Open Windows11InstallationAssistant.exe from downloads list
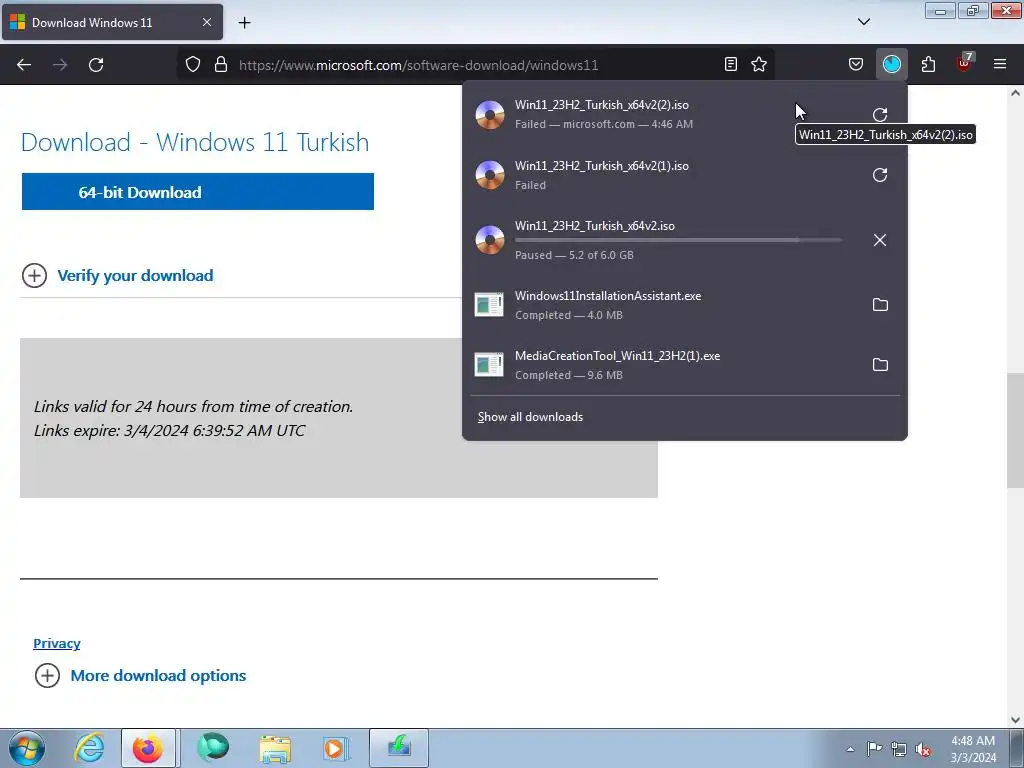Screen dimensions: 1024x768 point(663,305)
